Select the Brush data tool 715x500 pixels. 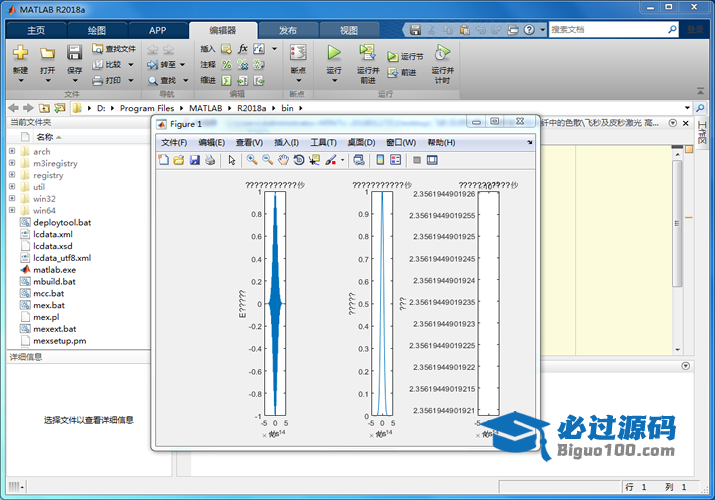click(331, 160)
